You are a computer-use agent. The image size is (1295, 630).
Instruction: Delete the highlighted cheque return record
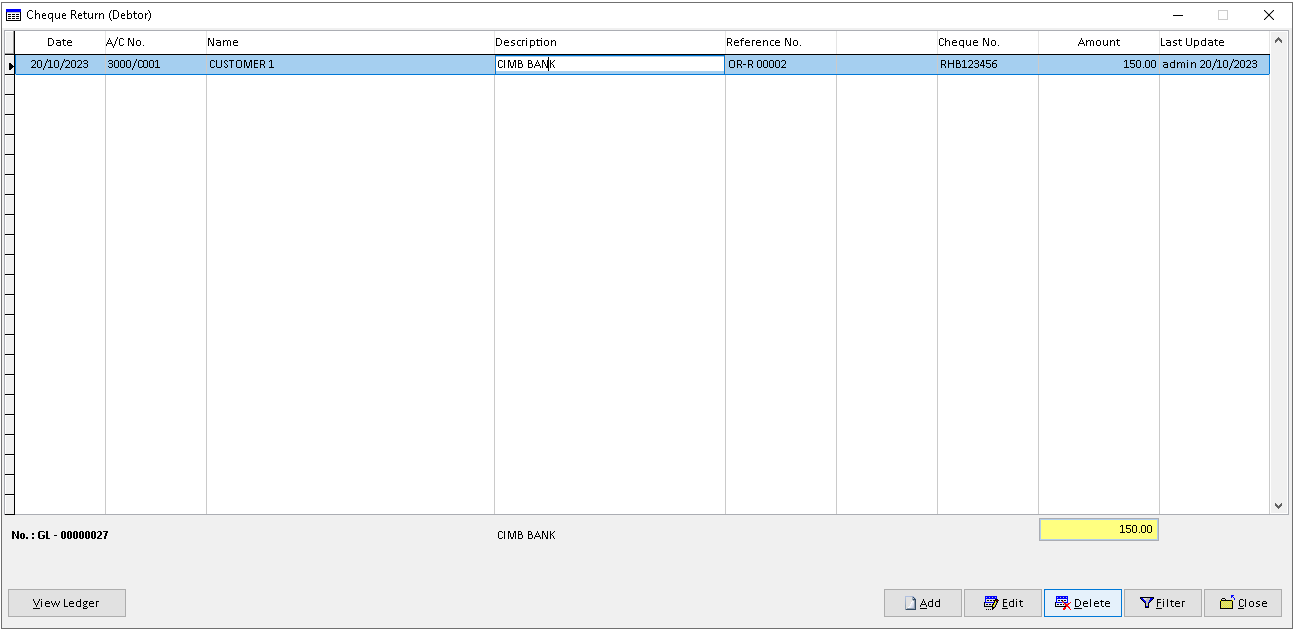(x=1083, y=603)
